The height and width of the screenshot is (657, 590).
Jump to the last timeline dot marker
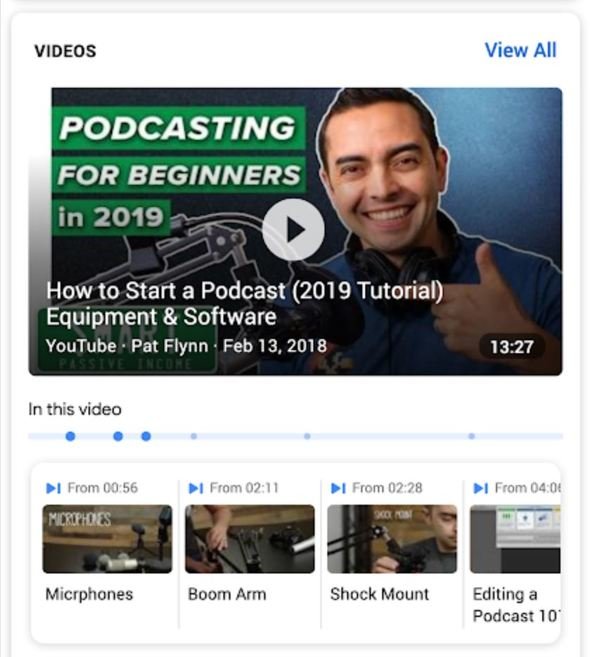(x=471, y=436)
